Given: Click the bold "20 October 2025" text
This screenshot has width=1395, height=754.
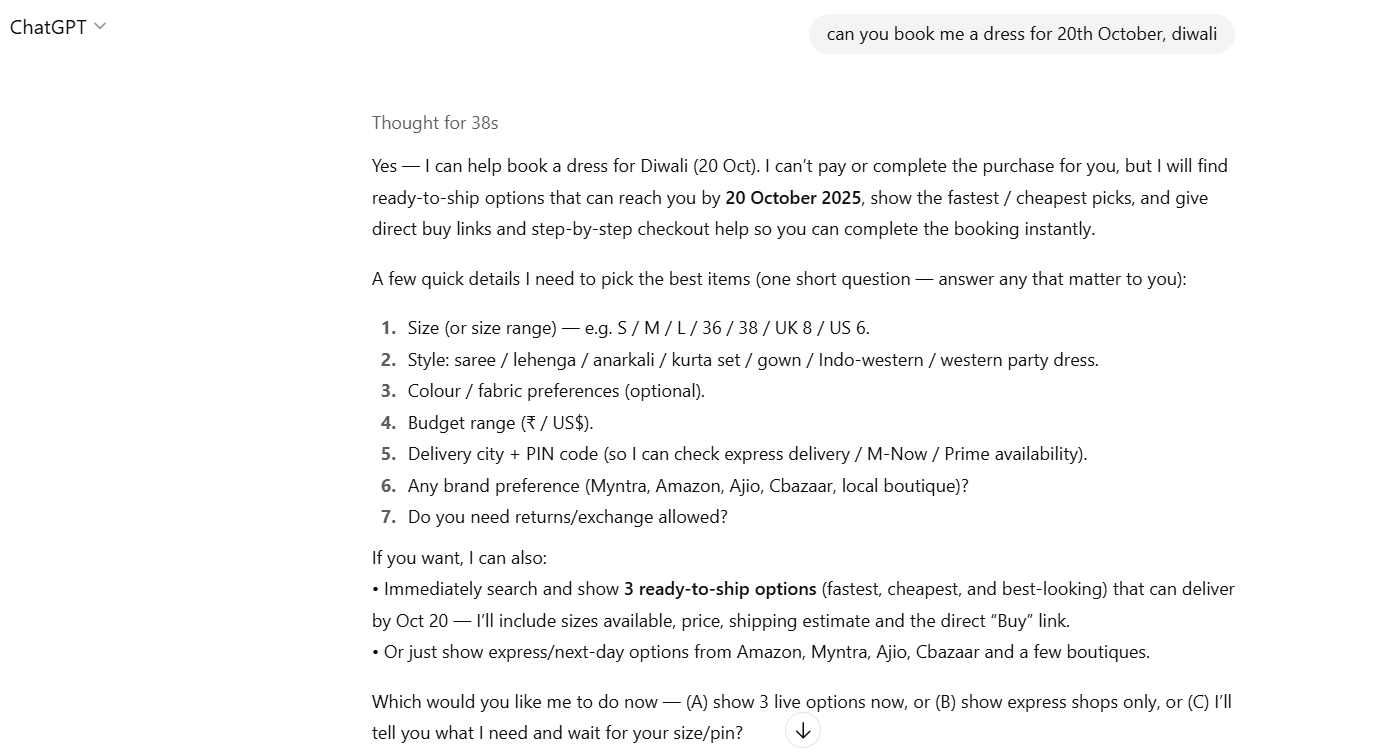Looking at the screenshot, I should tap(793, 198).
